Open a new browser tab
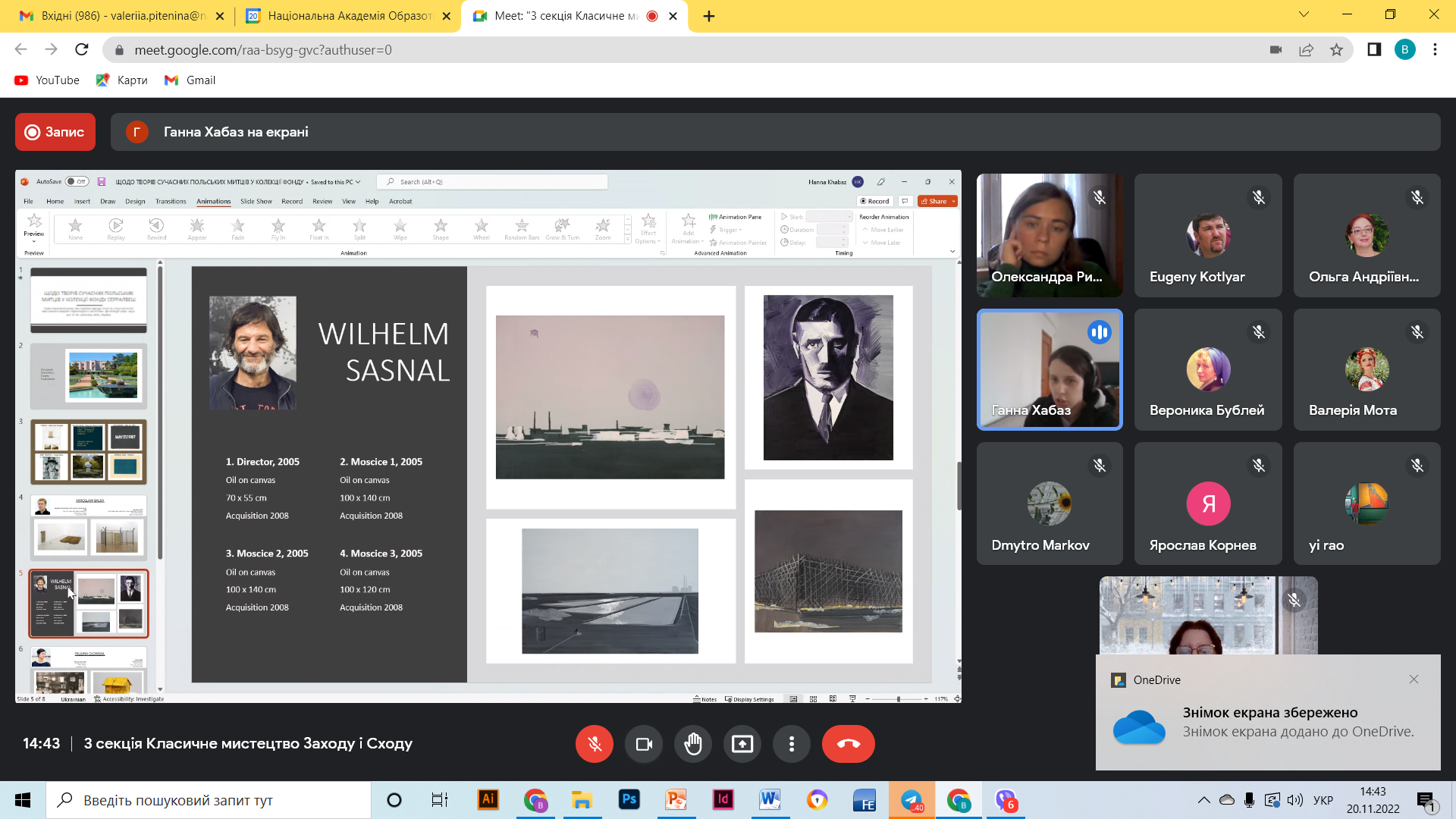Screen dimensions: 1456x819 click(x=709, y=16)
